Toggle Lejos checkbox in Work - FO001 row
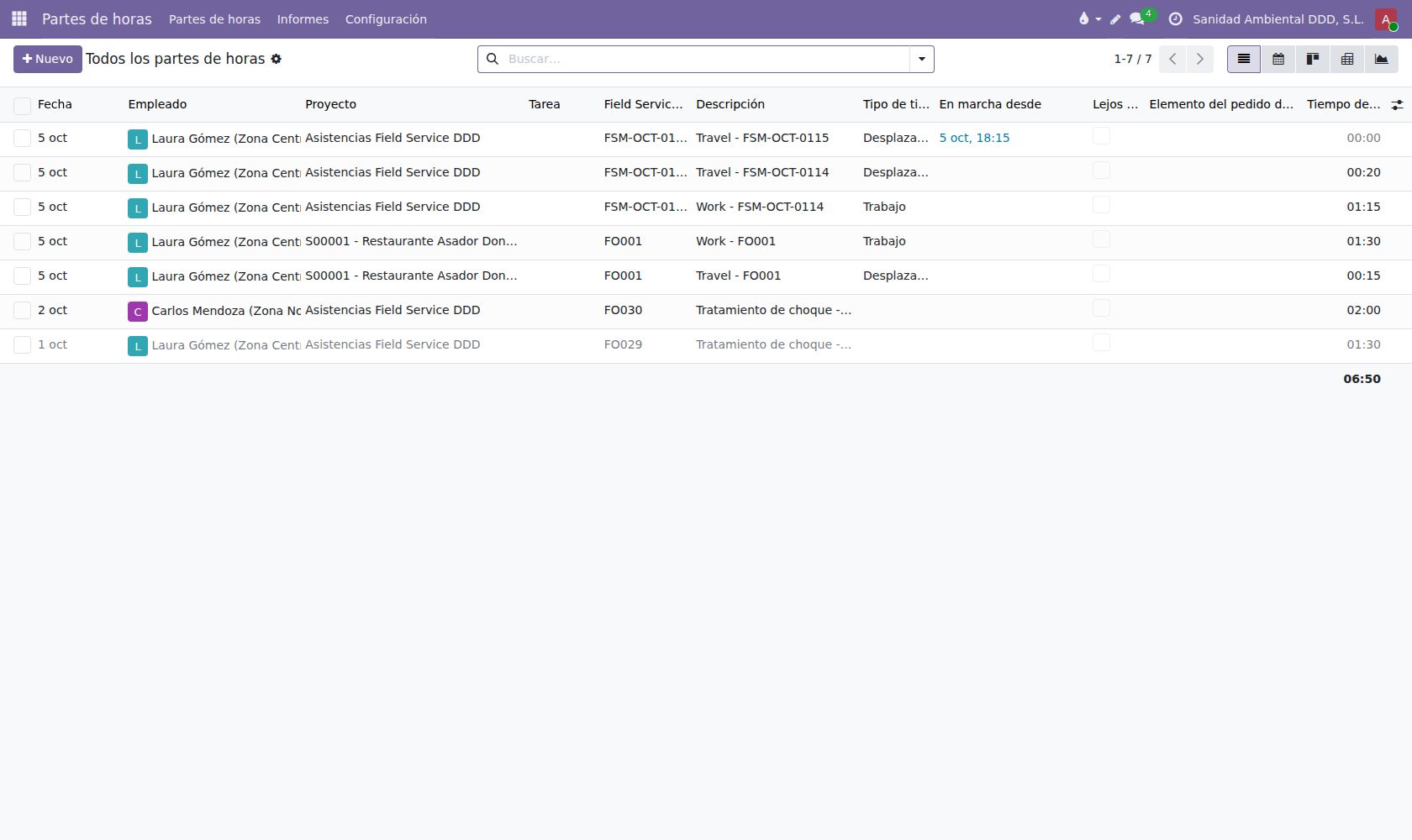This screenshot has width=1412, height=840. click(x=1101, y=239)
